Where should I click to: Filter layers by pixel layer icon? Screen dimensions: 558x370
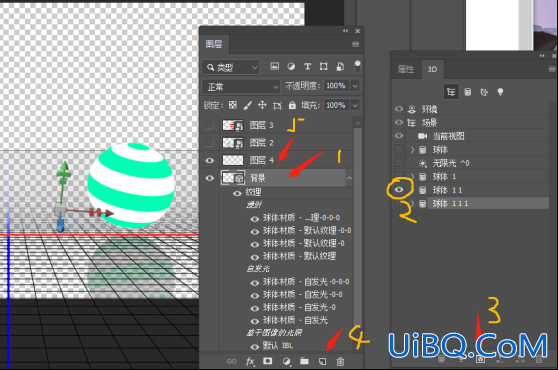coord(274,67)
